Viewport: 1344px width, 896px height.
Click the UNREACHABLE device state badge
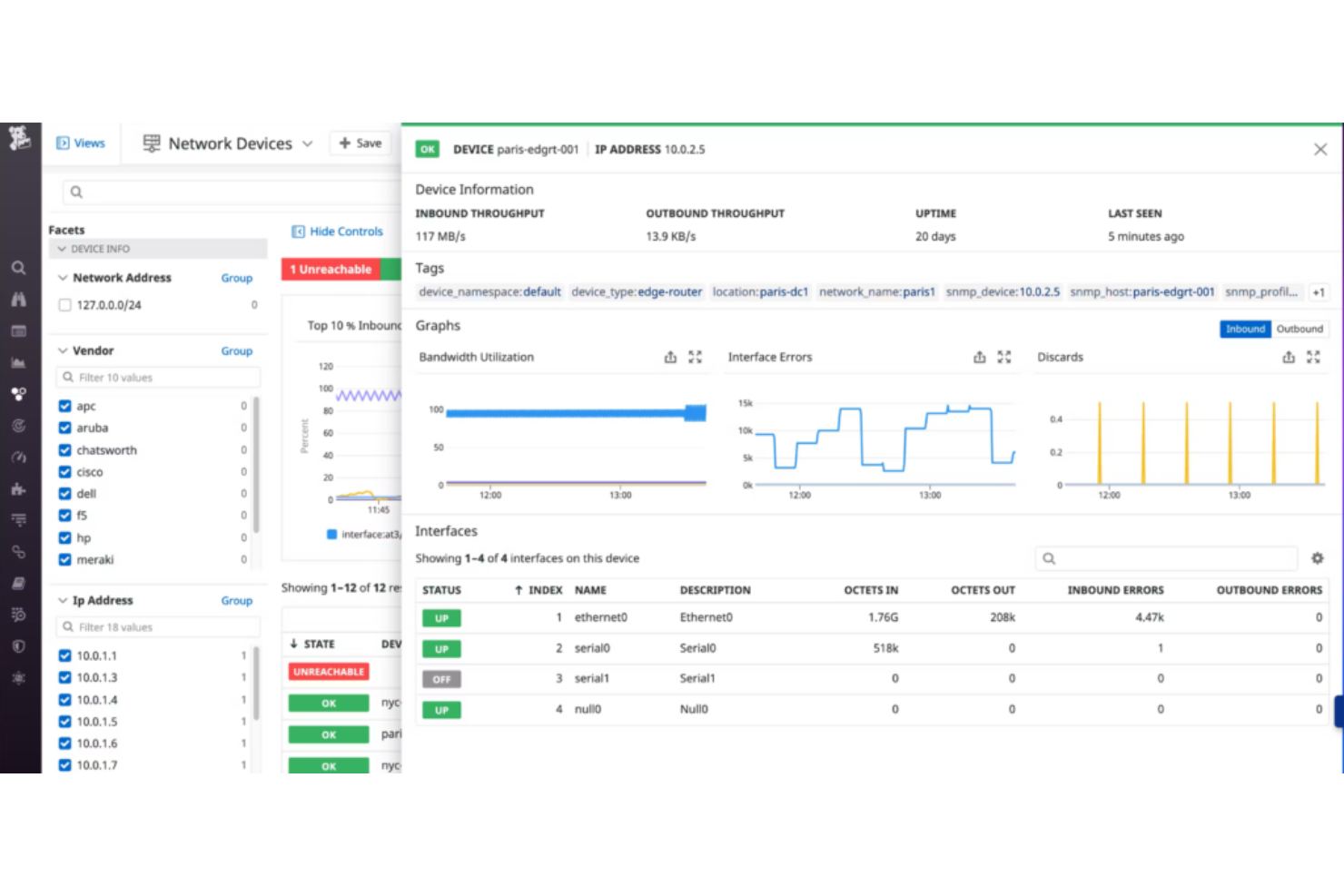[329, 672]
